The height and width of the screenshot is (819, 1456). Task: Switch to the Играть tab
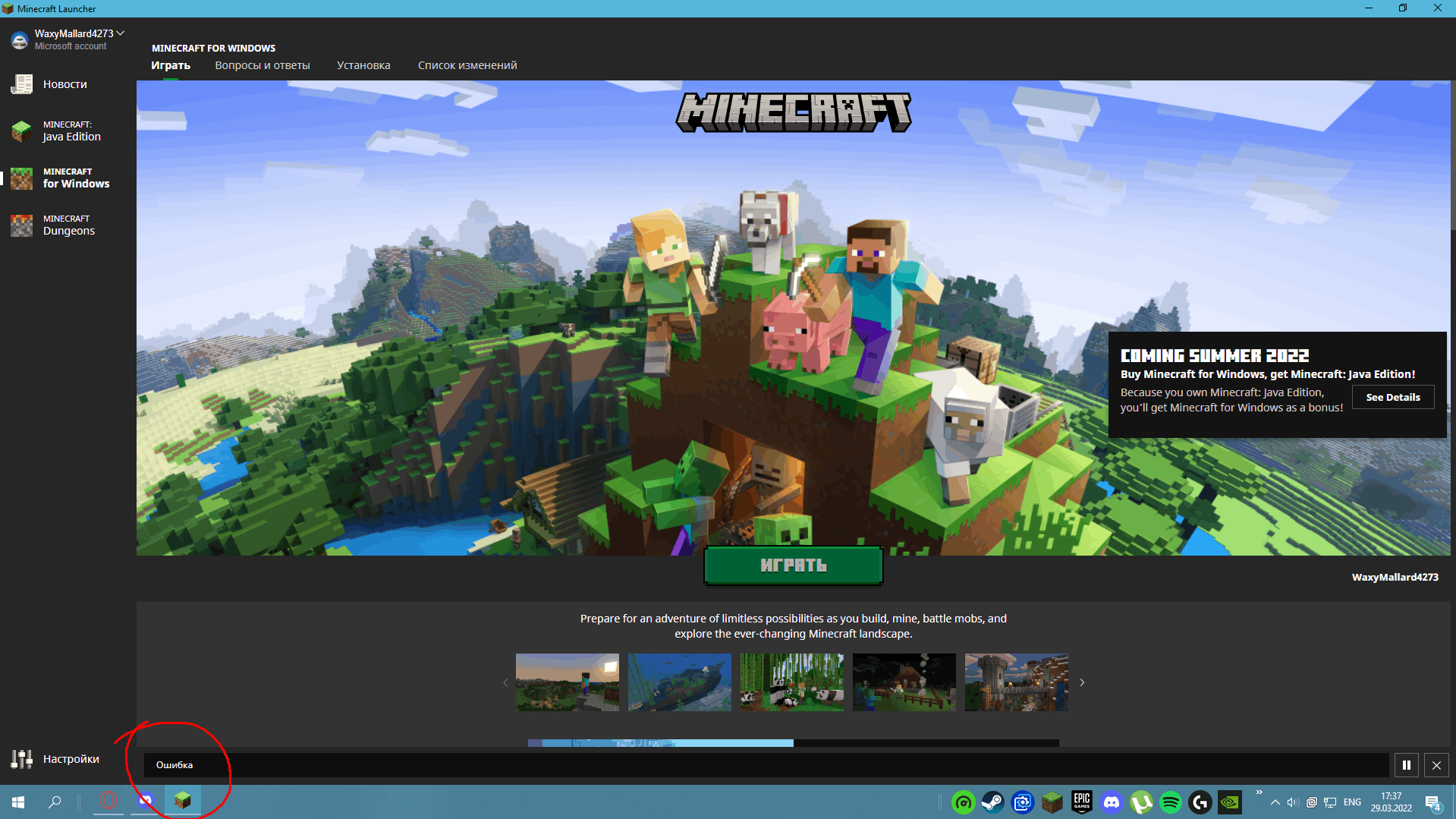pos(171,65)
